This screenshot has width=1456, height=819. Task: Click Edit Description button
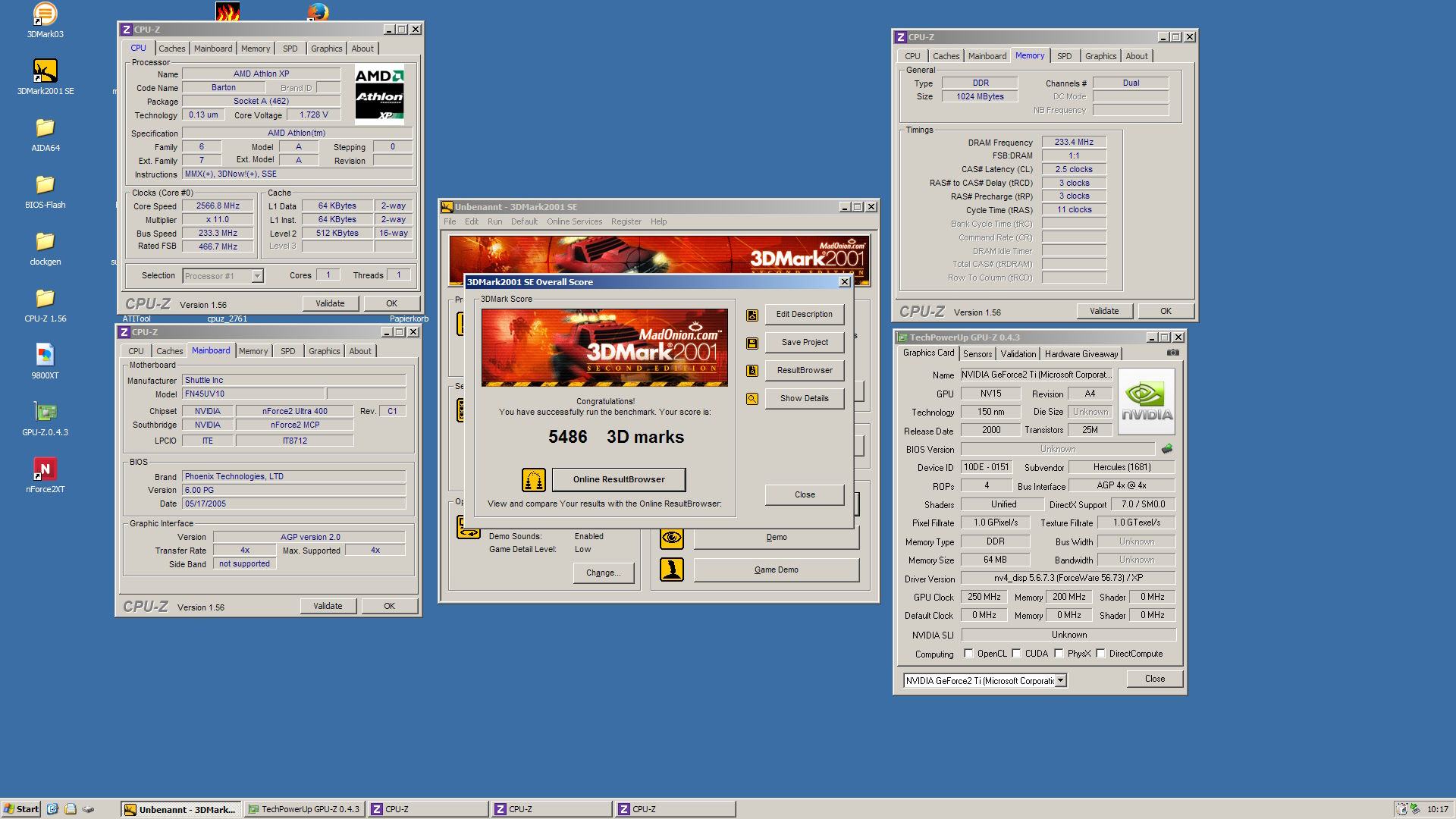point(805,315)
